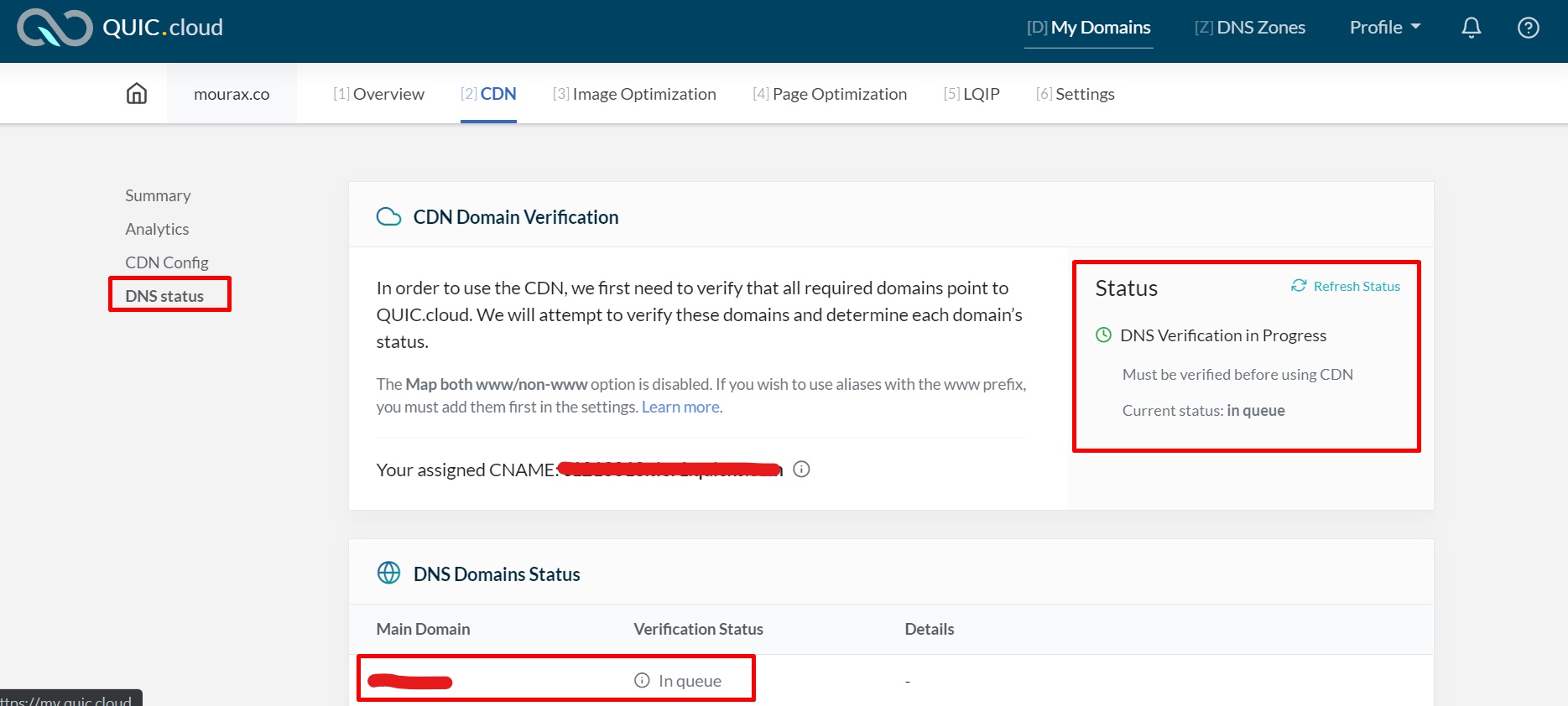Viewport: 1568px width, 706px height.
Task: Click the clock icon beside DNS Verification in Progress
Action: [x=1104, y=335]
